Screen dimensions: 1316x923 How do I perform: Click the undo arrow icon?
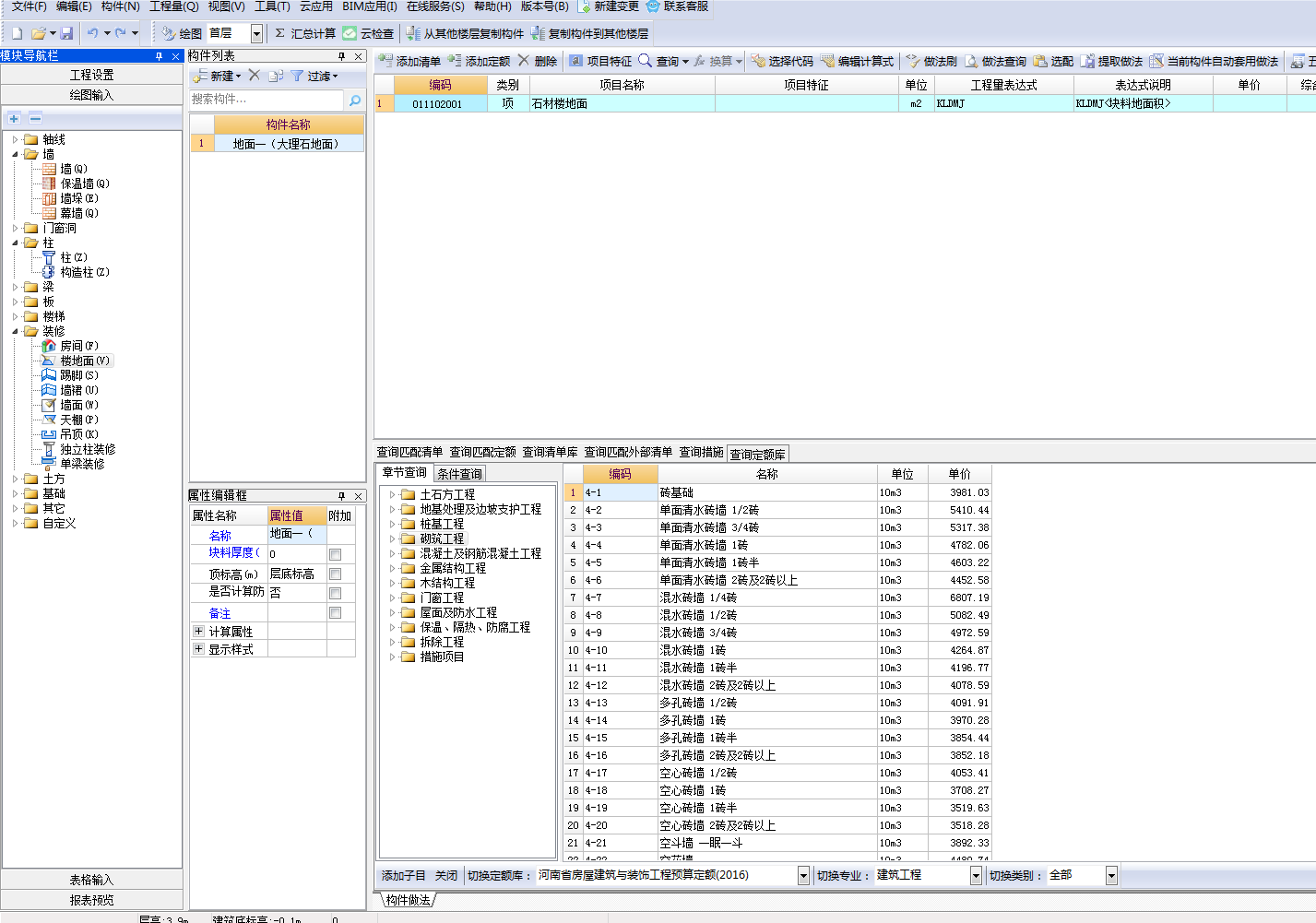(92, 33)
